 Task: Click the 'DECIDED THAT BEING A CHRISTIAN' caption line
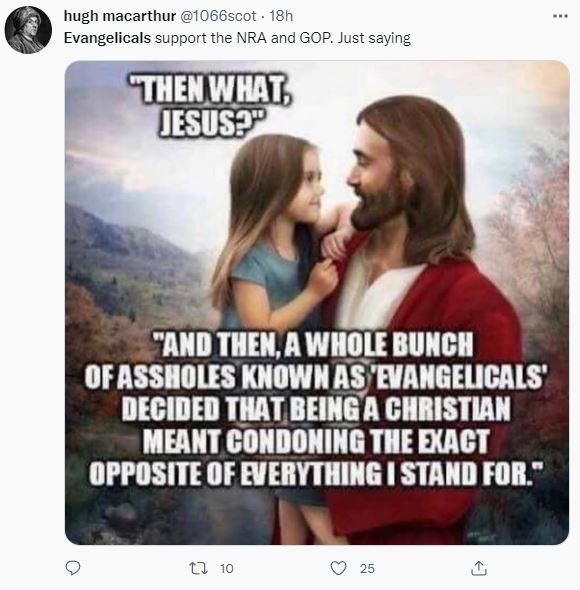316,409
